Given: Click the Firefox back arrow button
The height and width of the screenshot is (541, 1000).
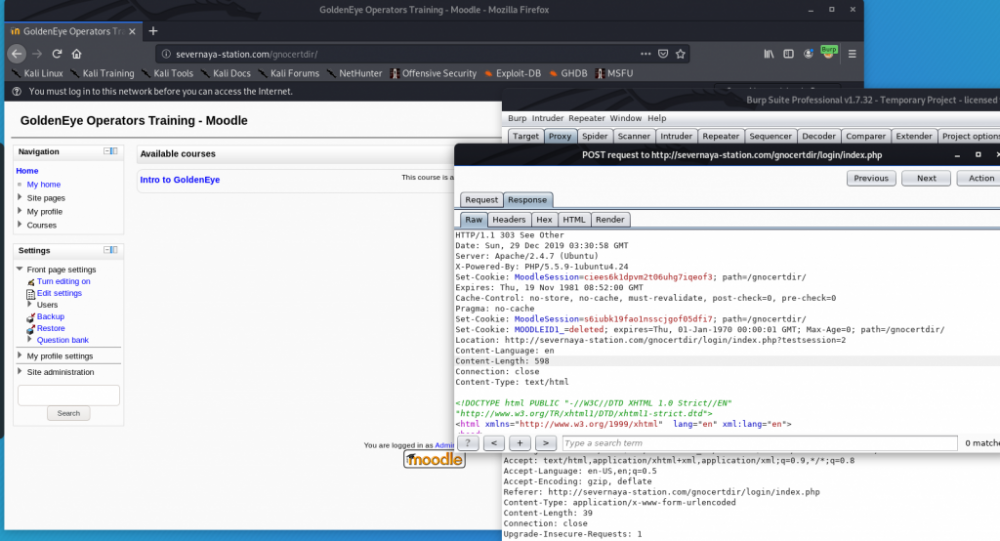Looking at the screenshot, I should (17, 54).
